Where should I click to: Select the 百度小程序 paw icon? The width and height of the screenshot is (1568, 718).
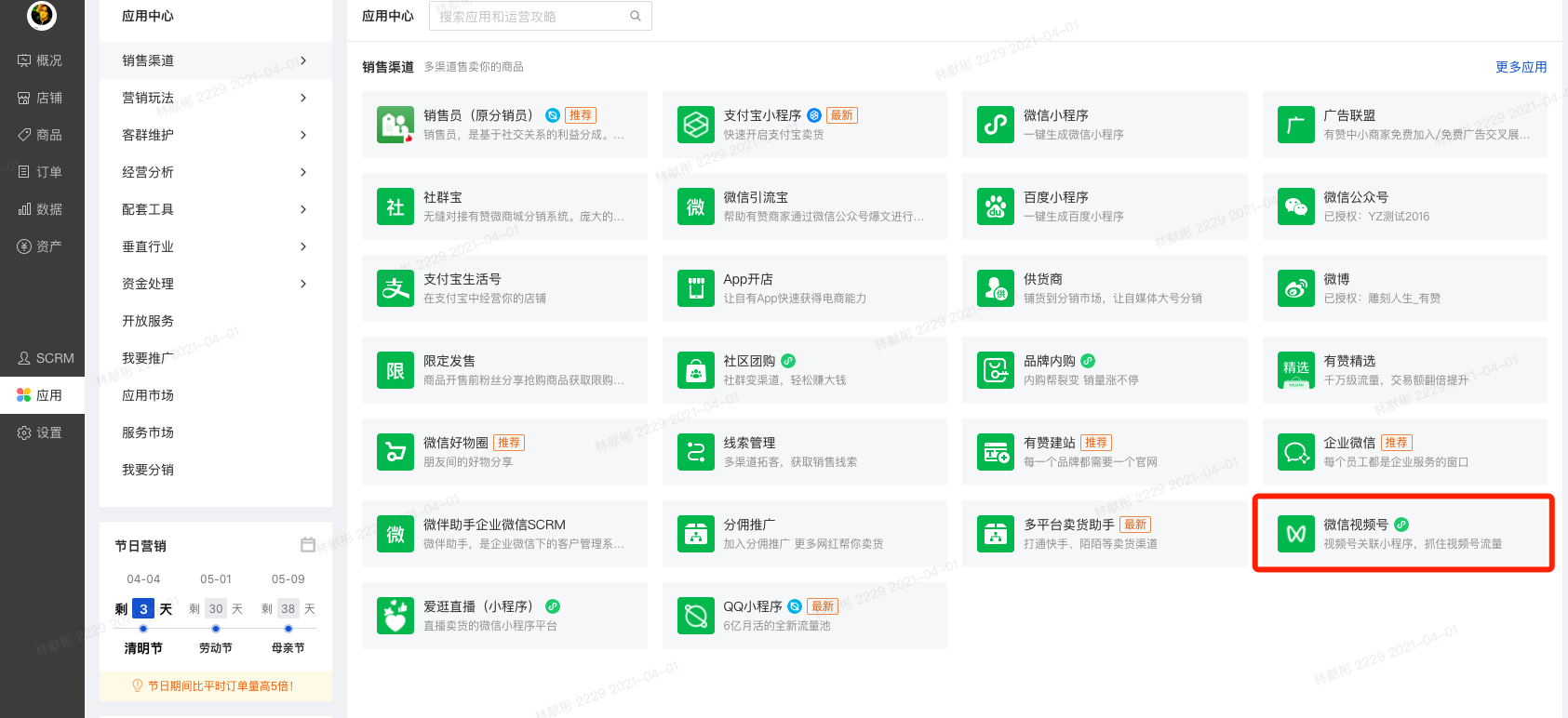(x=996, y=206)
